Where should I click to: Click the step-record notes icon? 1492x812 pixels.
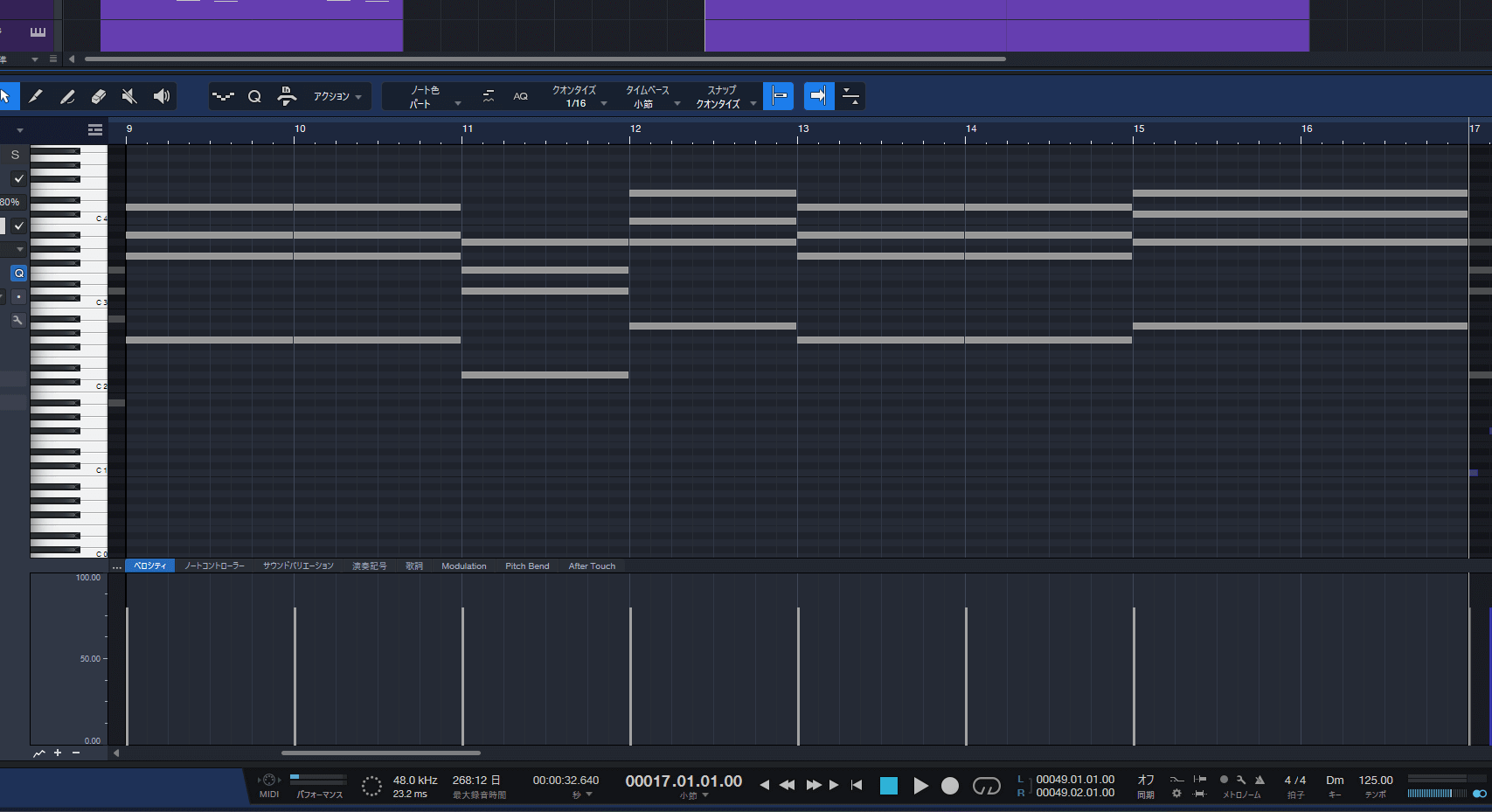click(x=223, y=96)
